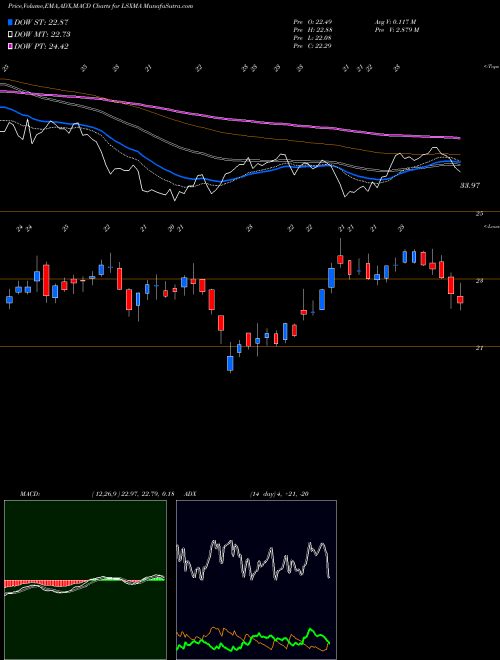Image resolution: width=500 pixels, height=660 pixels.
Task: Click the magenta DOW PT legend swatch
Action: 10,46
